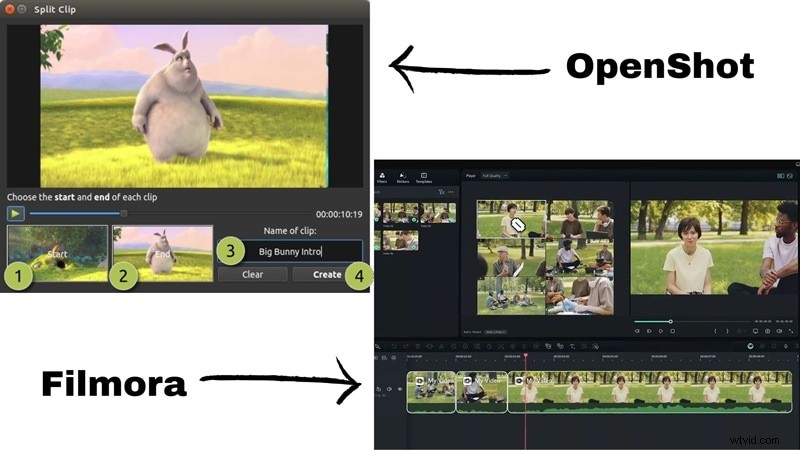
Task: Click the Filmora player play icon
Action: pyautogui.click(x=661, y=331)
